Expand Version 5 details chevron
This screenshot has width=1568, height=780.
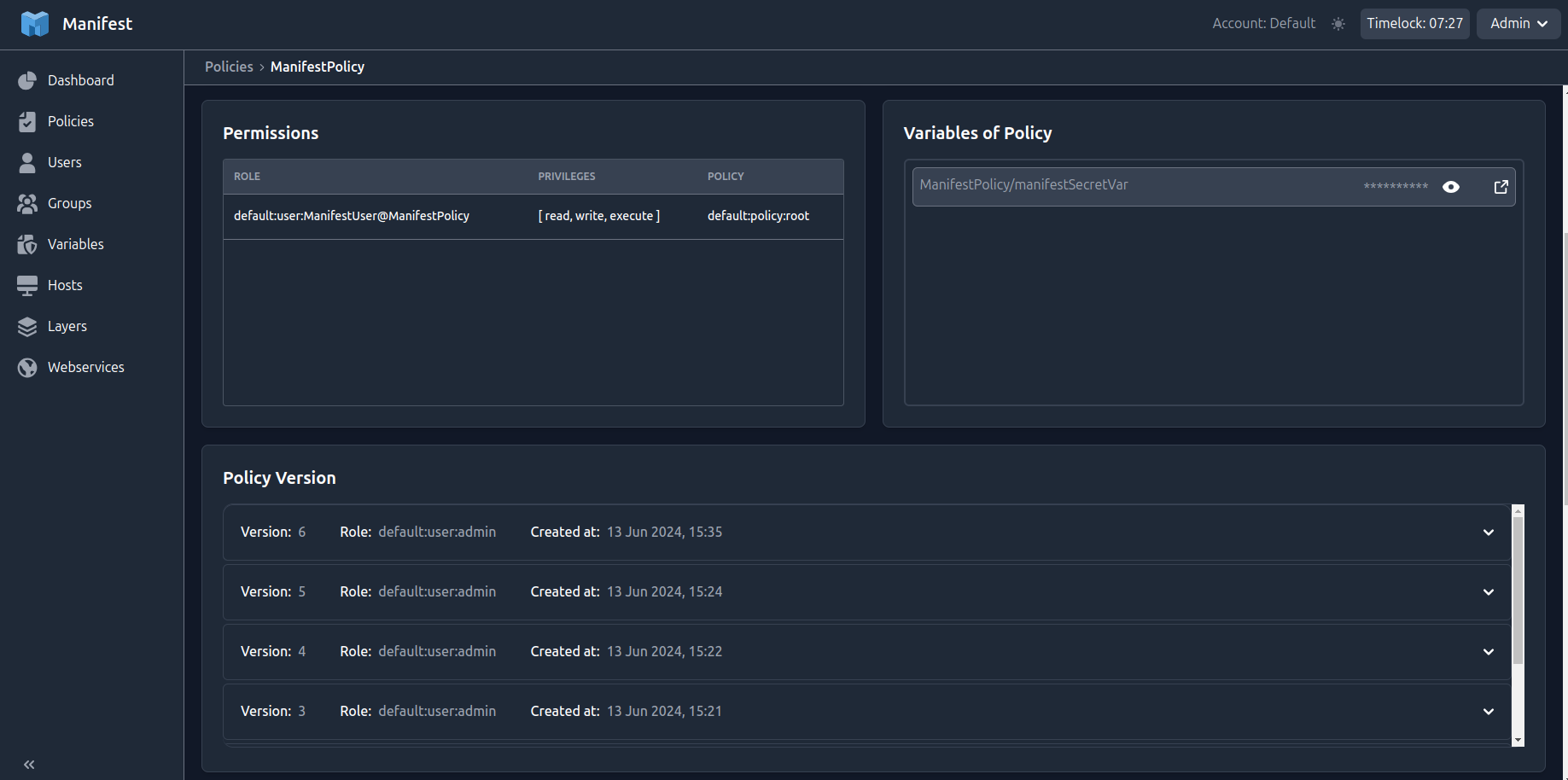(x=1489, y=592)
